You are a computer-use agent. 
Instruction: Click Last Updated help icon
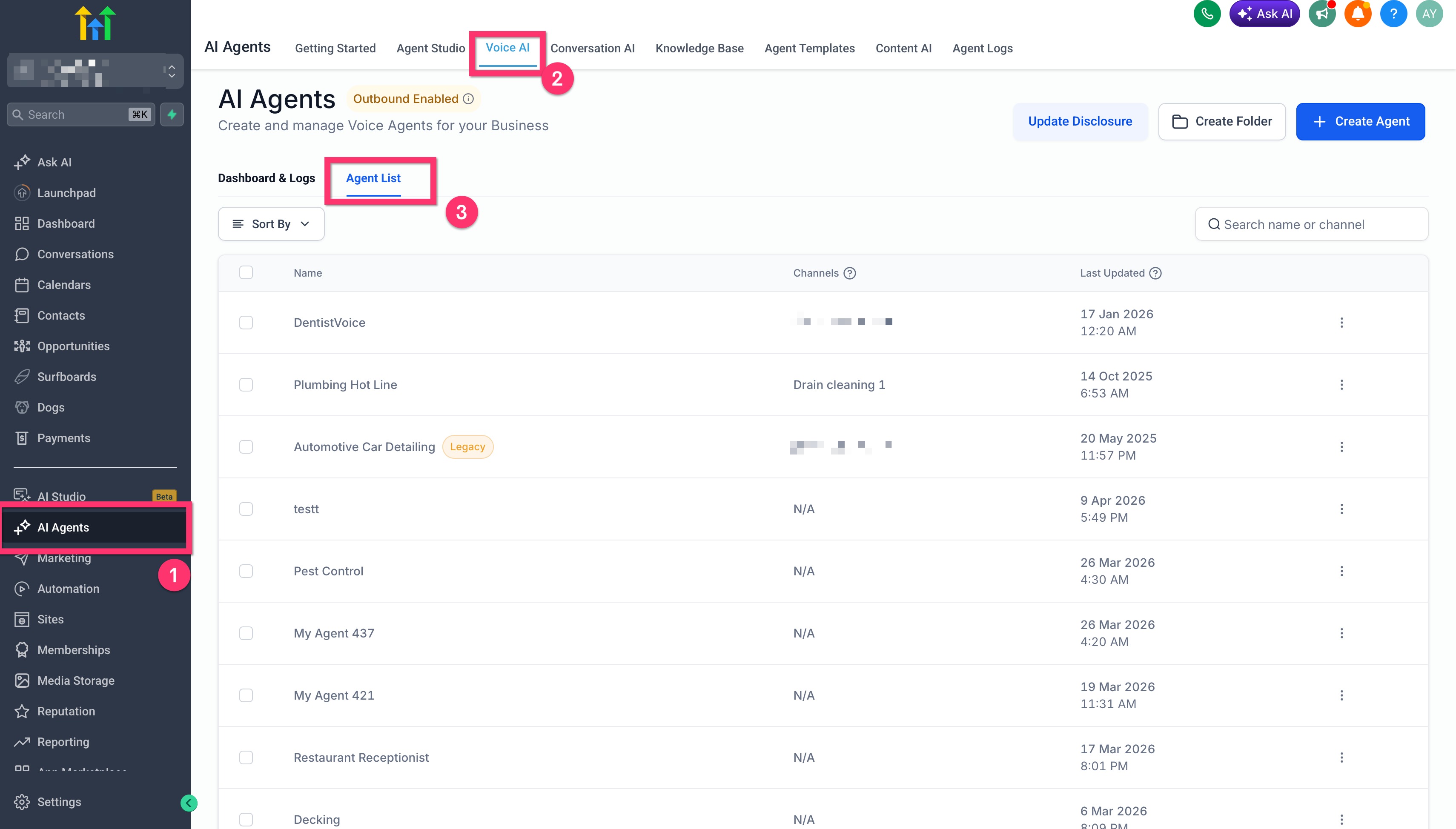(1155, 273)
